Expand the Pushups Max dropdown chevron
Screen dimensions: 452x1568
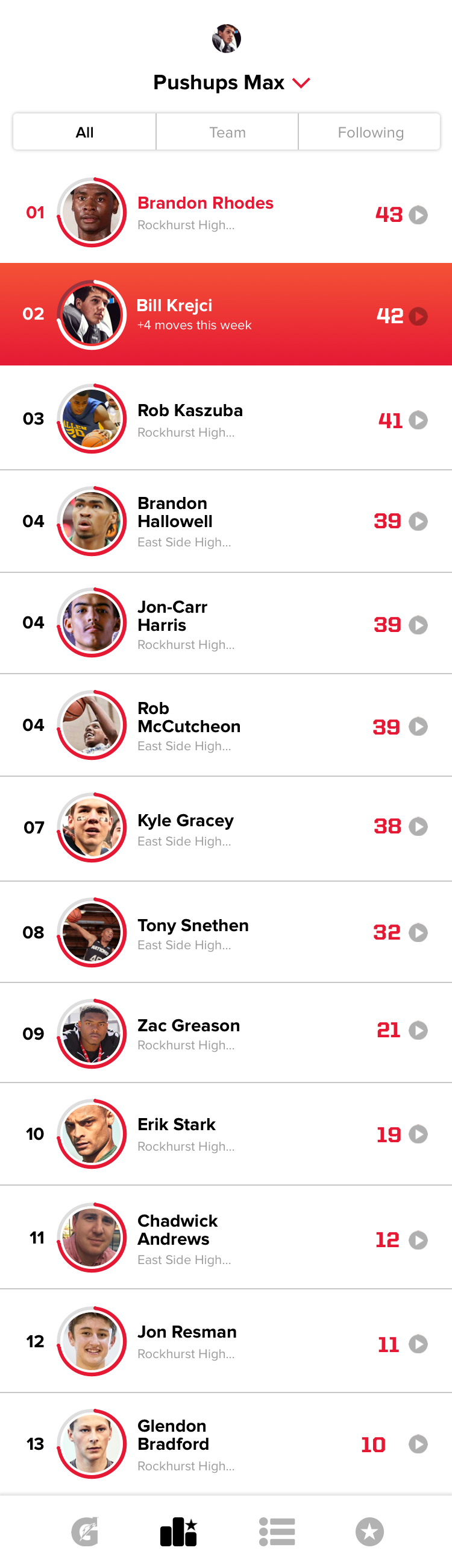[x=302, y=83]
